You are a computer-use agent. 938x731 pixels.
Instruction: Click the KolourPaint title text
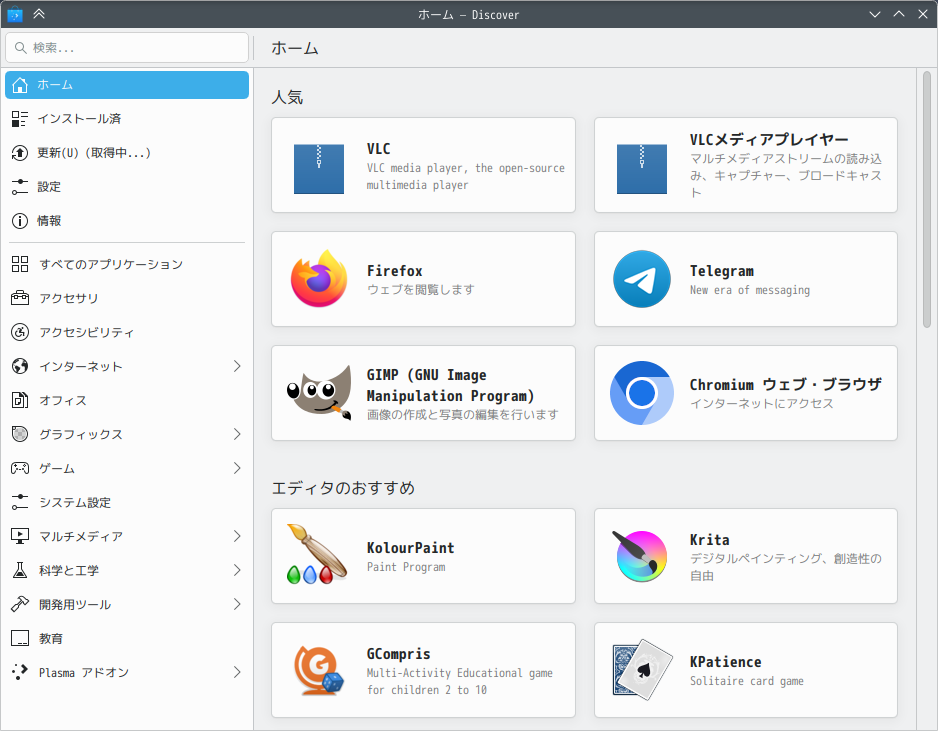point(411,548)
